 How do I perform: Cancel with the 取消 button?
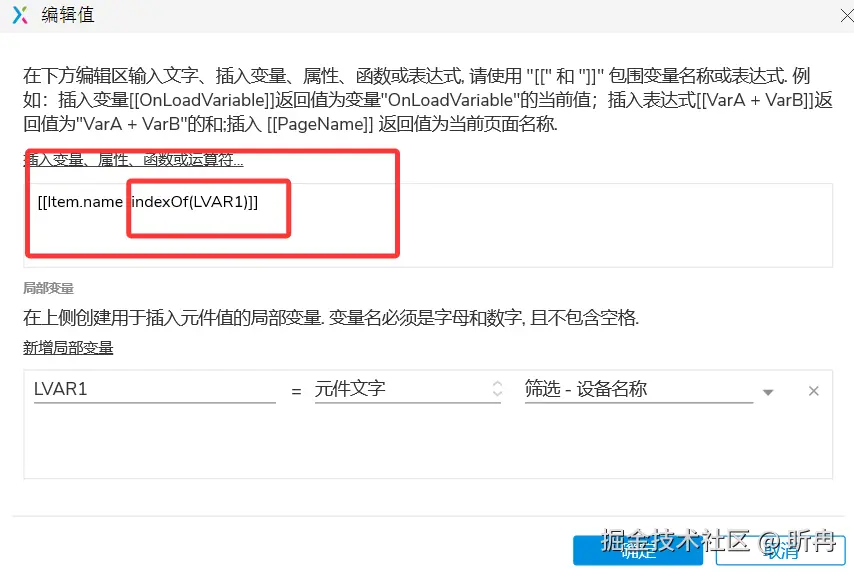780,551
